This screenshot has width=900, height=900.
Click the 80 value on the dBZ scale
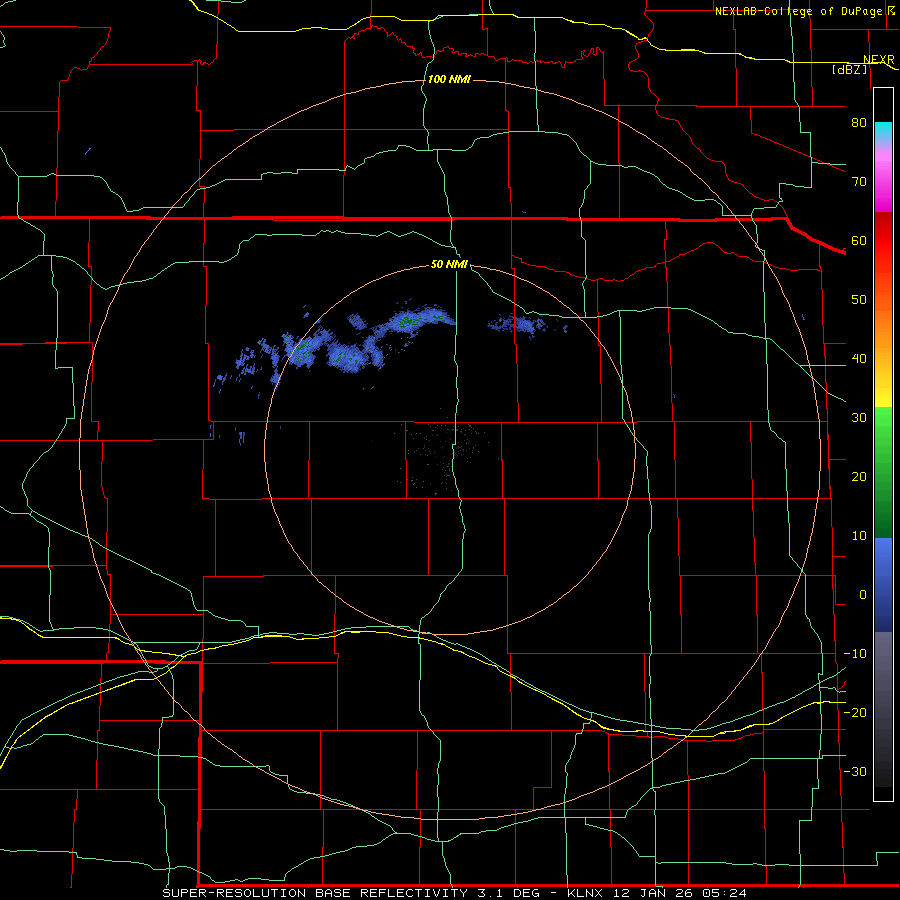[x=859, y=123]
